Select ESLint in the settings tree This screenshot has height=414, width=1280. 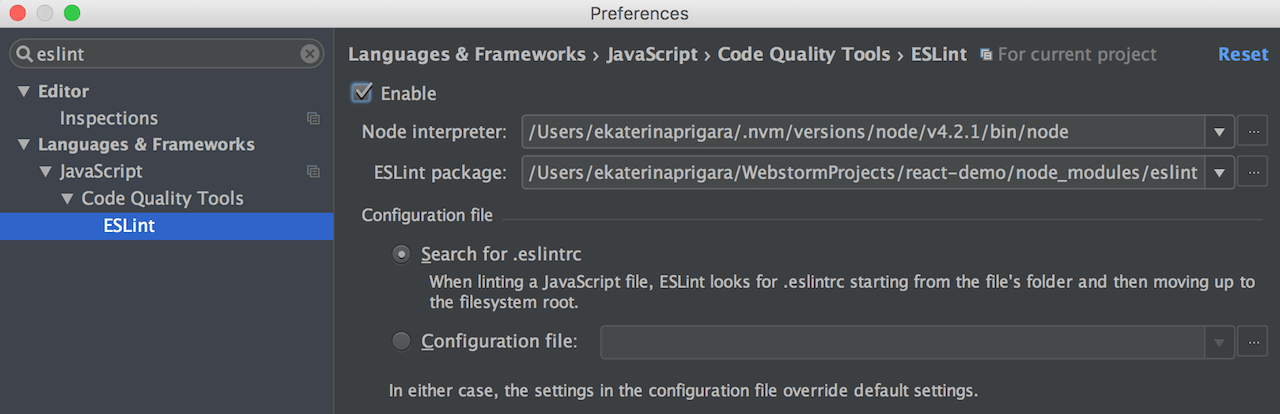point(129,225)
